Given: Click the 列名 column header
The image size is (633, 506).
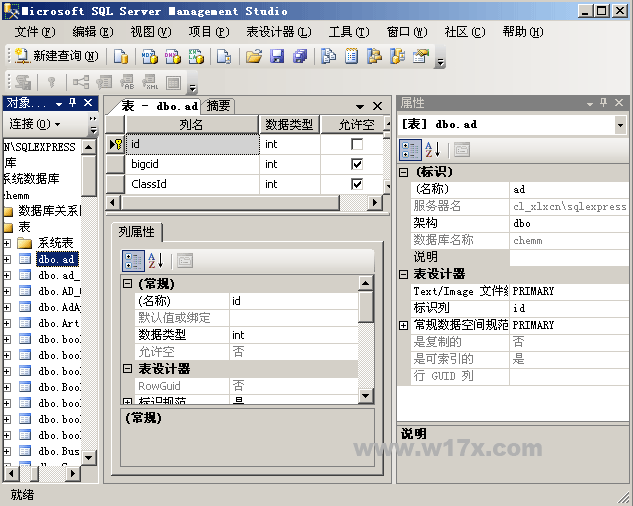Looking at the screenshot, I should click(x=192, y=125).
